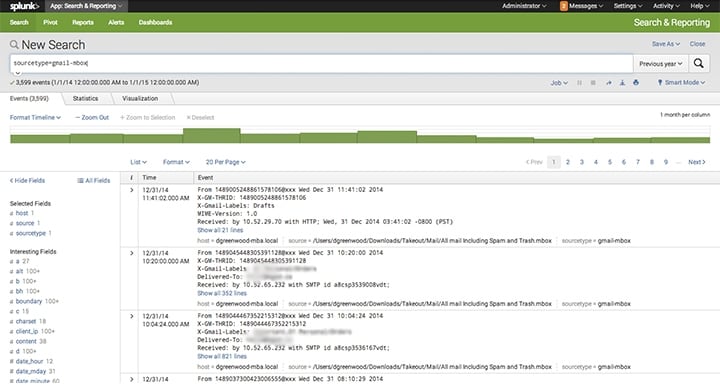720x385 pixels.
Task: Click Event column header
Action: tap(205, 178)
